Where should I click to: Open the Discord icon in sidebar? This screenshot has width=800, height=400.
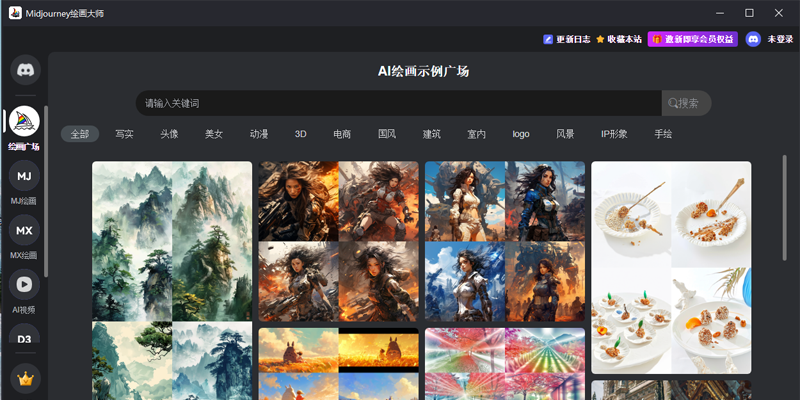click(x=25, y=70)
